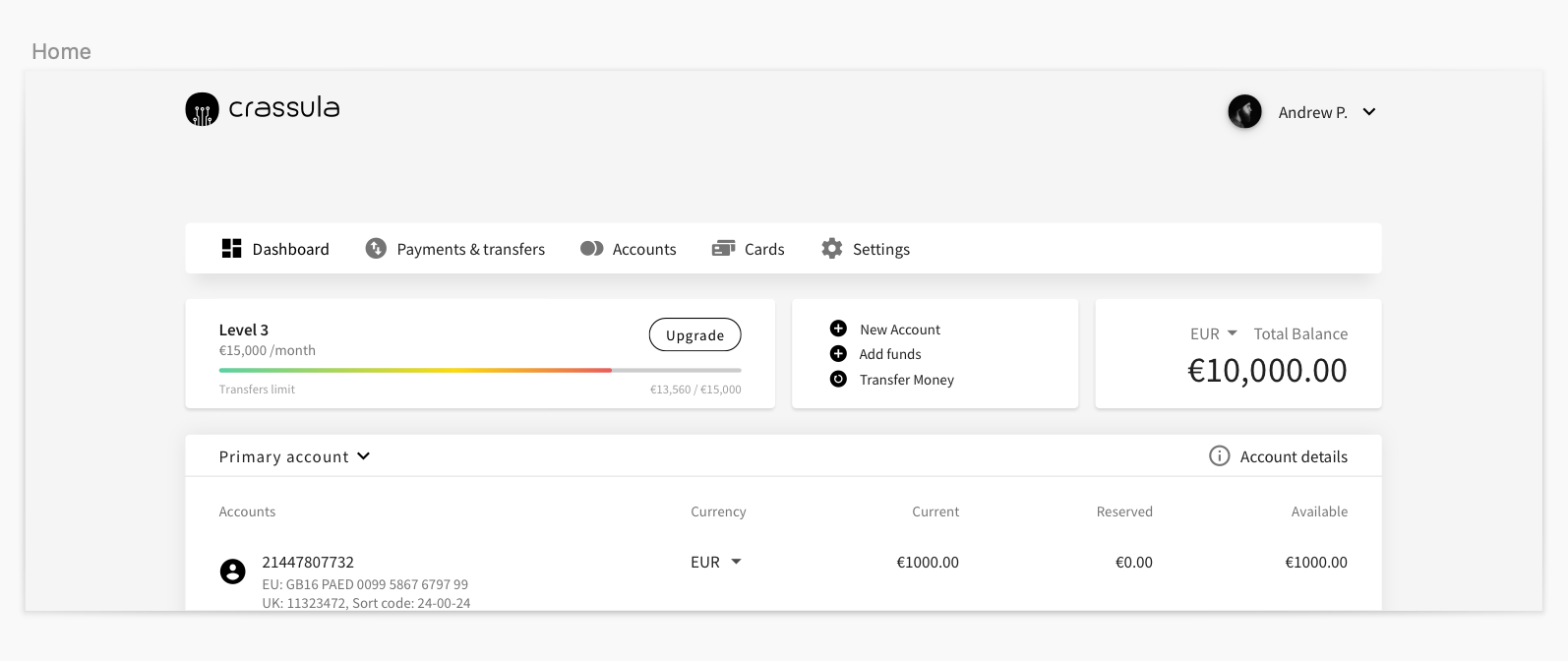Image resolution: width=1568 pixels, height=661 pixels.
Task: Click the Transfer Money circular icon
Action: 838,380
